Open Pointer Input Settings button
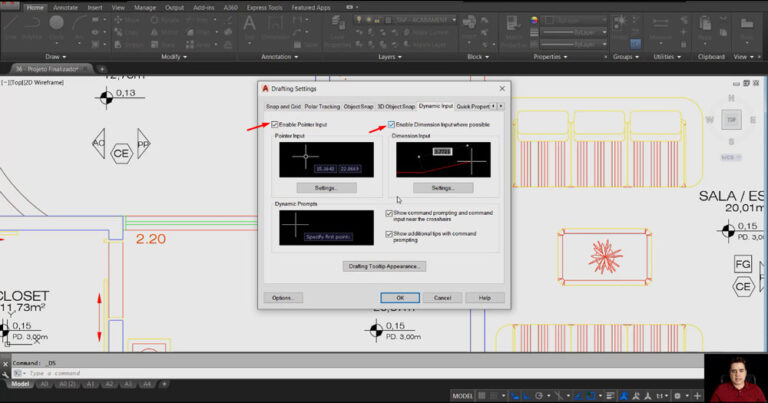 (x=326, y=188)
